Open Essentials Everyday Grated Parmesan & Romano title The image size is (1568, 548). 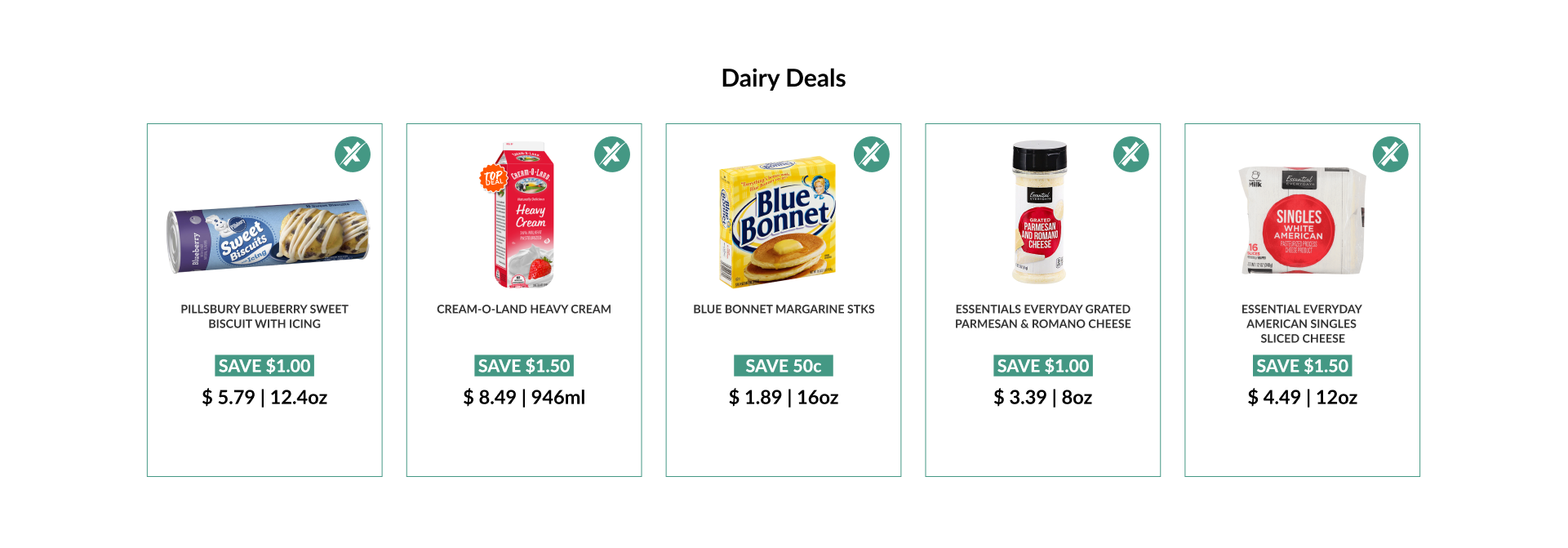tap(1043, 316)
